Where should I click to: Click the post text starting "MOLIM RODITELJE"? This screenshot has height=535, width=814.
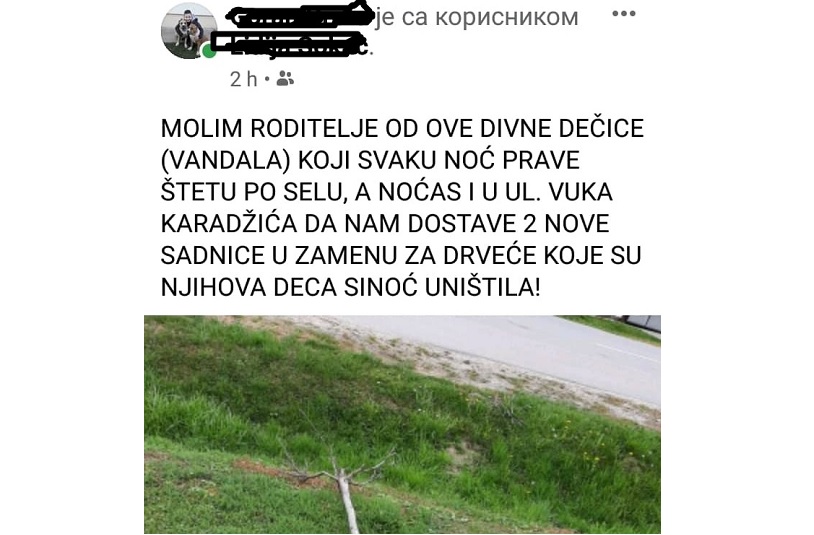402,208
